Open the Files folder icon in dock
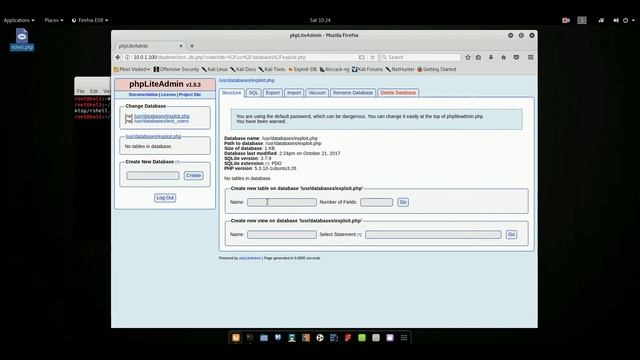This screenshot has width=640, height=360. 264,338
